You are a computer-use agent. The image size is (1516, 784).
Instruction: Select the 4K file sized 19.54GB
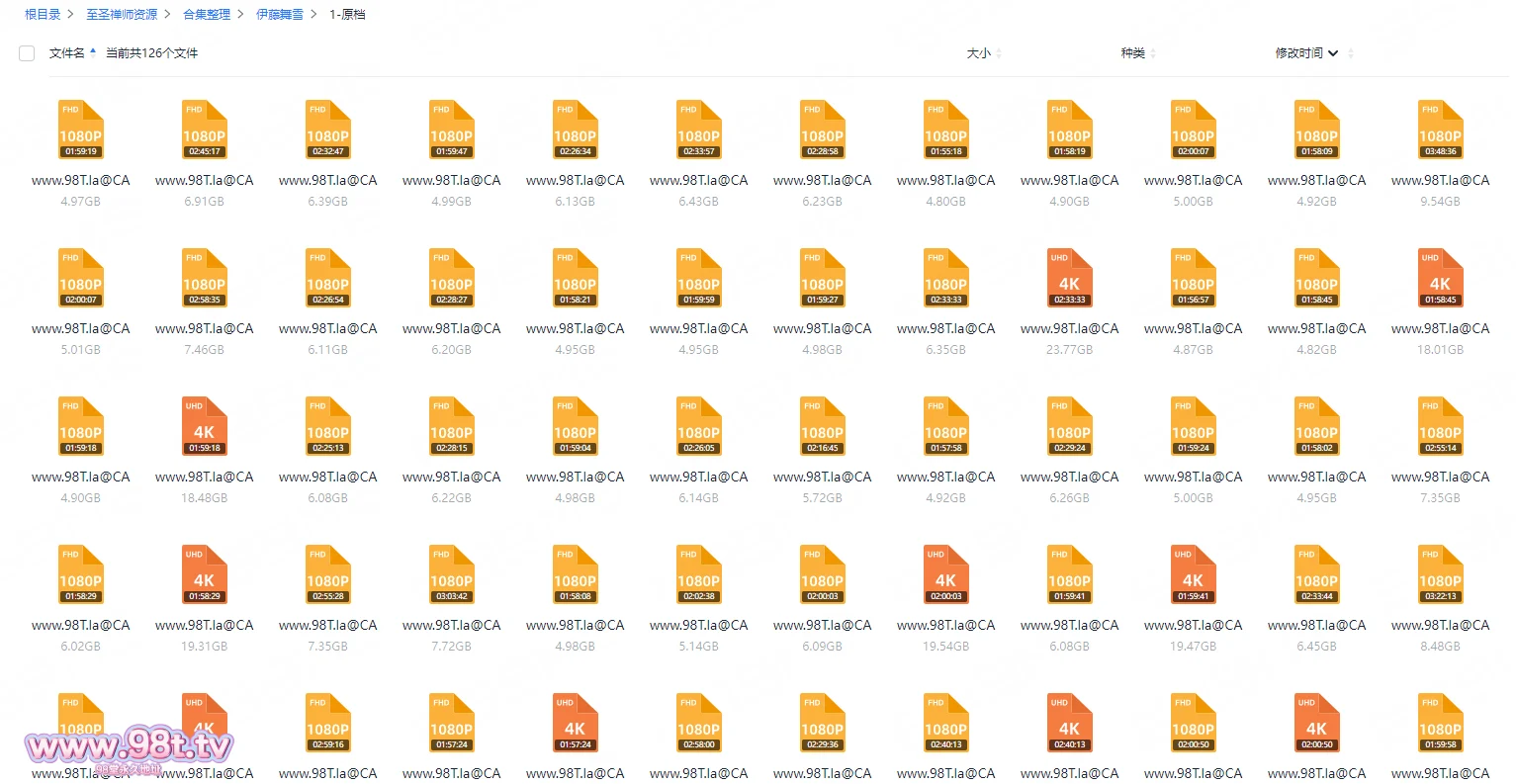[x=945, y=575]
